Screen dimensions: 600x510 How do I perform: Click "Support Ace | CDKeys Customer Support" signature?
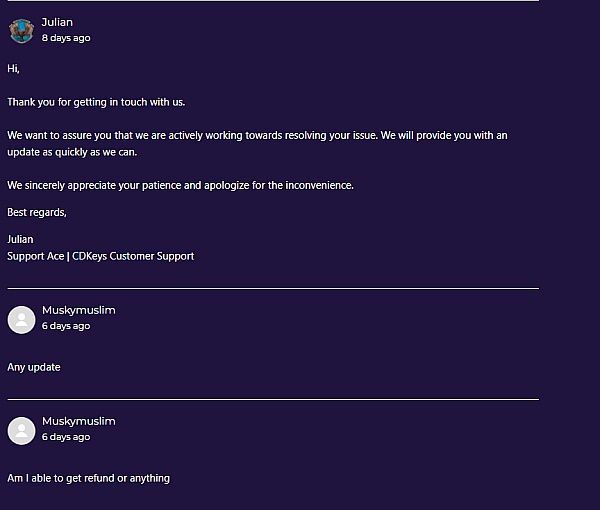click(x=100, y=256)
